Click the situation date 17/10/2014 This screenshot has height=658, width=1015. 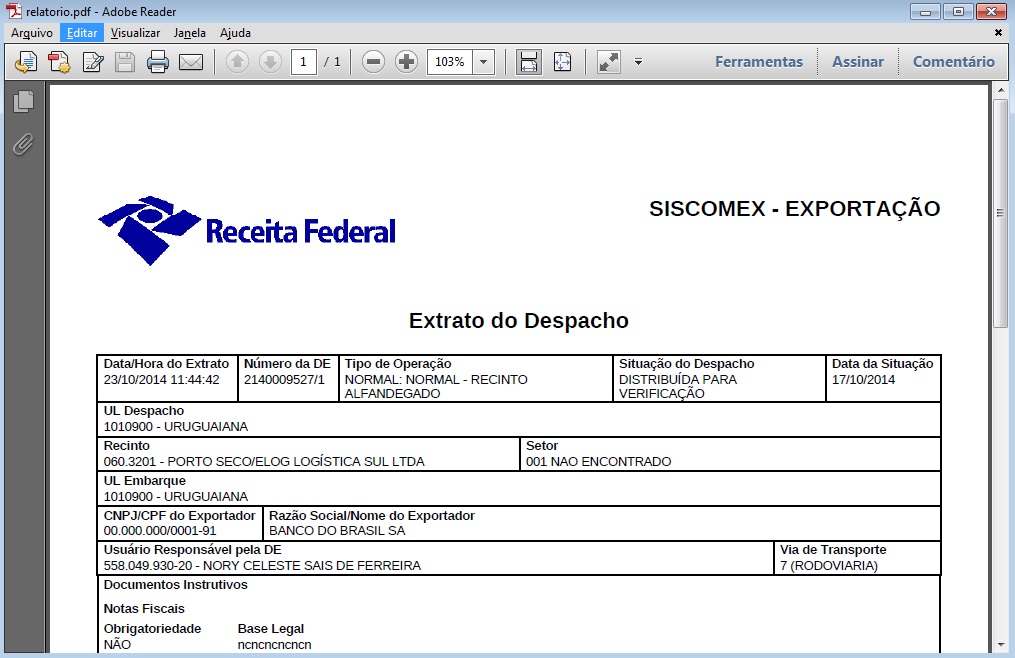coord(864,380)
